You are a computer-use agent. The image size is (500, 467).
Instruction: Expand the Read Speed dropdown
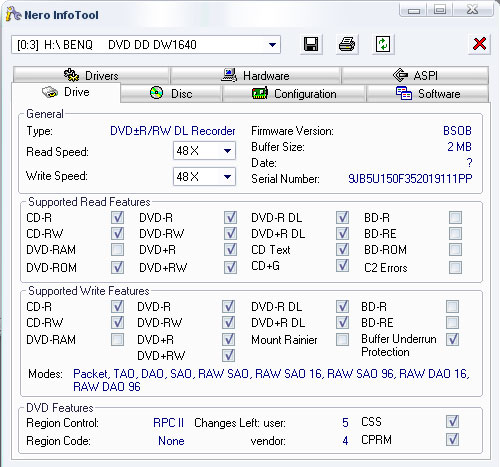pyautogui.click(x=228, y=151)
